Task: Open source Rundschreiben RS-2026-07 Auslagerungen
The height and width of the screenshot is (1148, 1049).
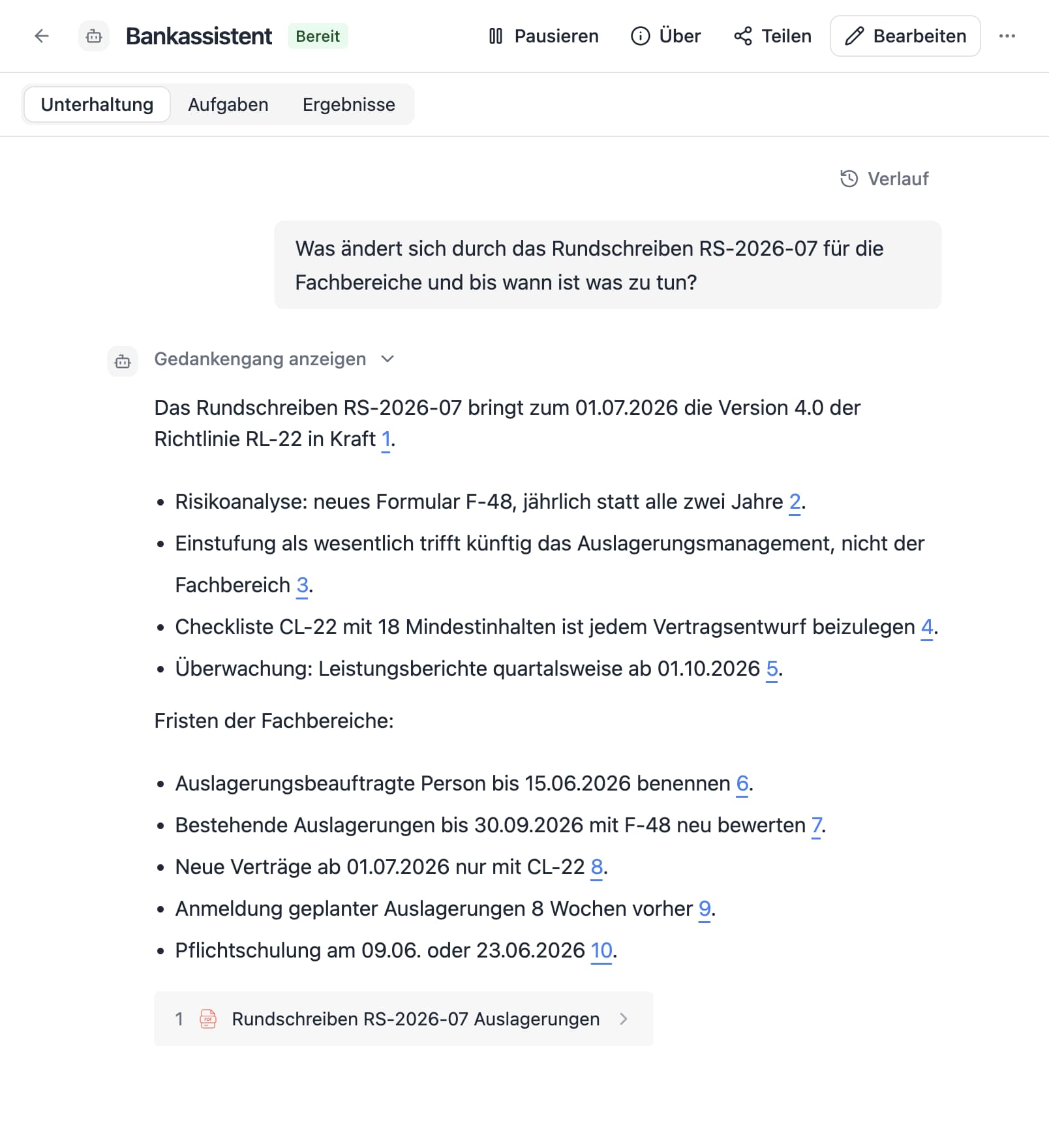Action: tap(404, 1019)
